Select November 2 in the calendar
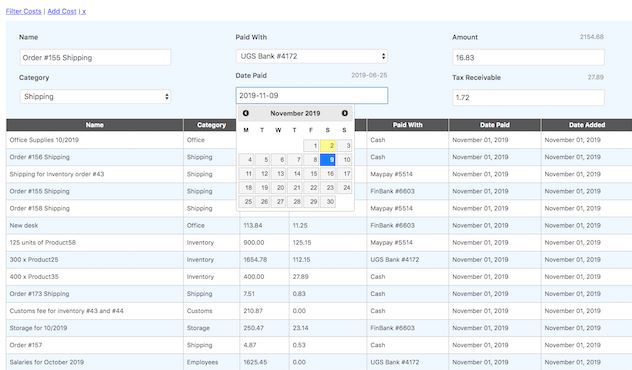This screenshot has height=370, width=632. [x=328, y=146]
